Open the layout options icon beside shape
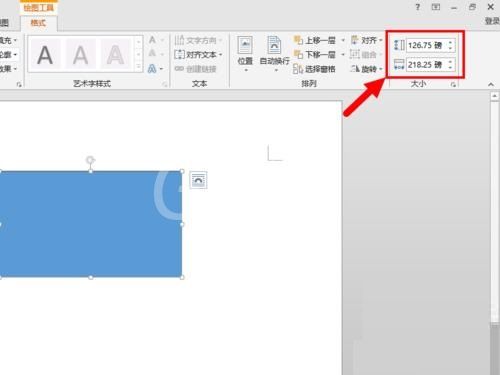The image size is (500, 375). point(198,180)
